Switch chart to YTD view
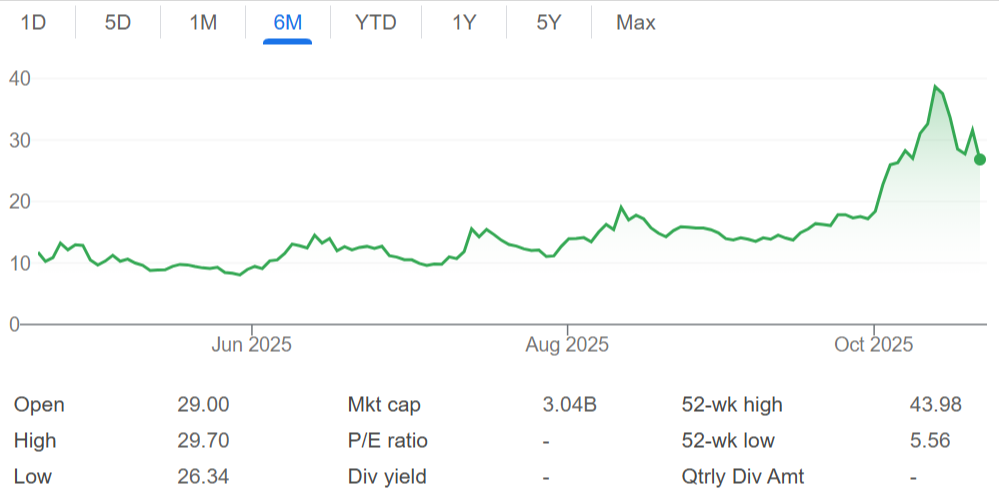Image resolution: width=999 pixels, height=495 pixels. (375, 22)
